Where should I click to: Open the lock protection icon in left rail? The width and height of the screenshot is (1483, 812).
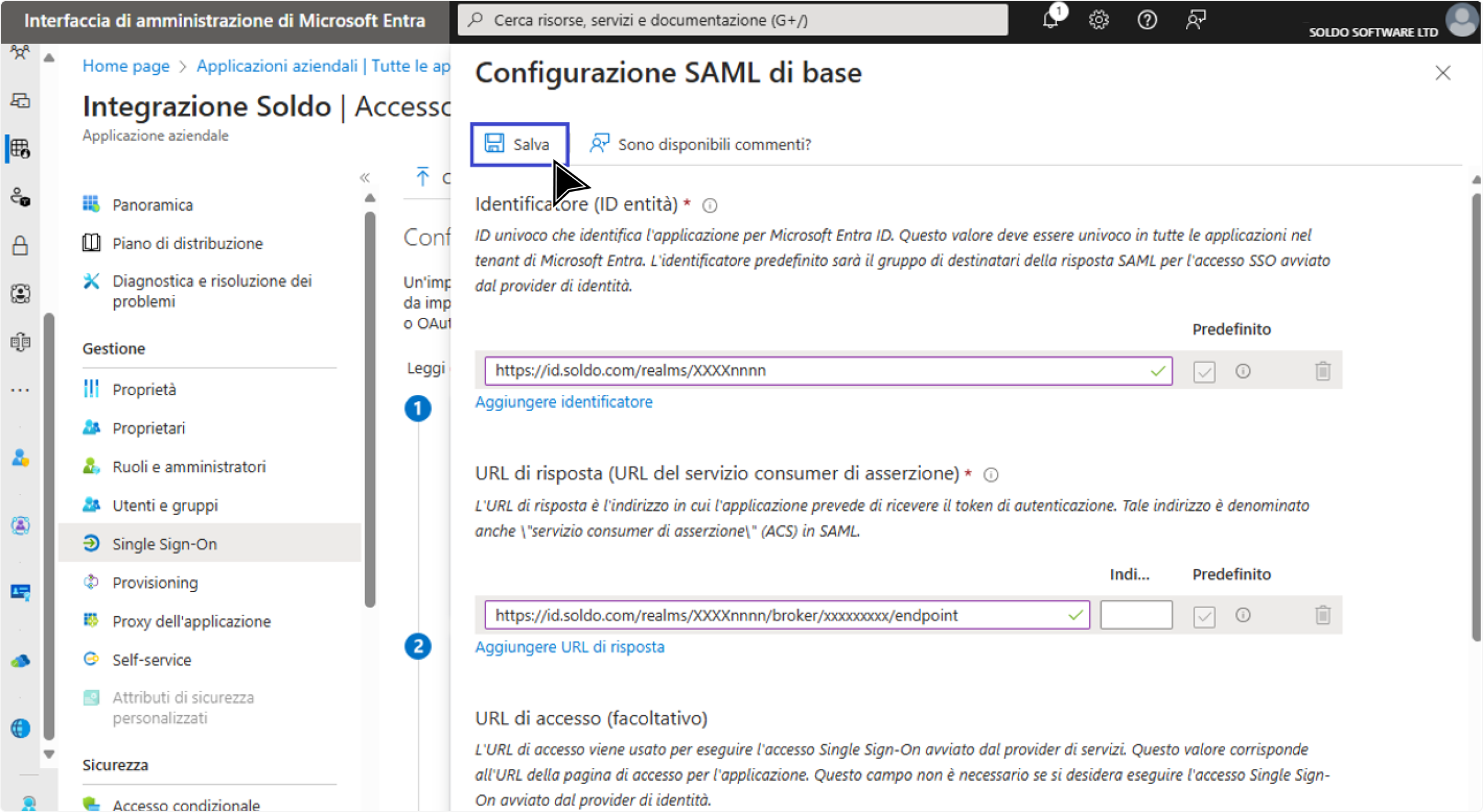click(20, 246)
